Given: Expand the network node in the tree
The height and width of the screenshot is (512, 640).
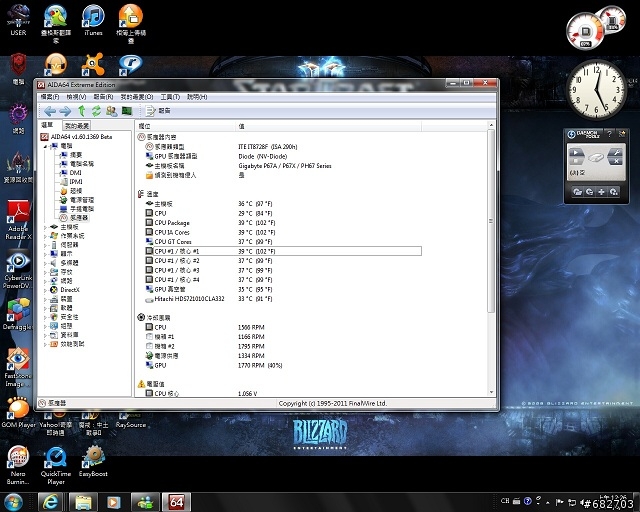Looking at the screenshot, I should coord(45,281).
